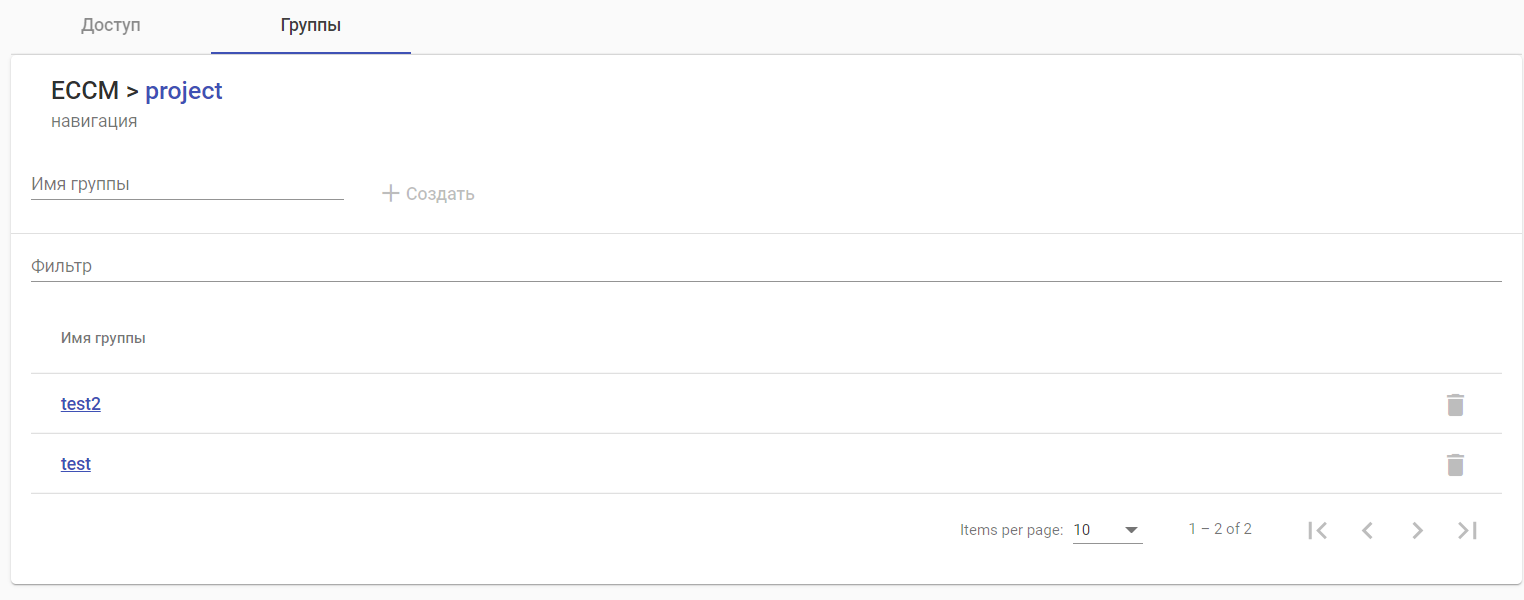Open the test group link
Viewport: 1524px width, 600px height.
point(76,464)
